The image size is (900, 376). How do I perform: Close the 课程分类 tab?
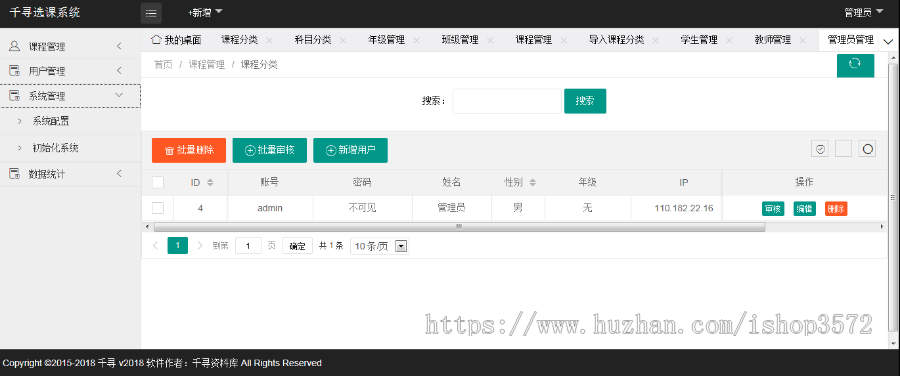click(269, 40)
